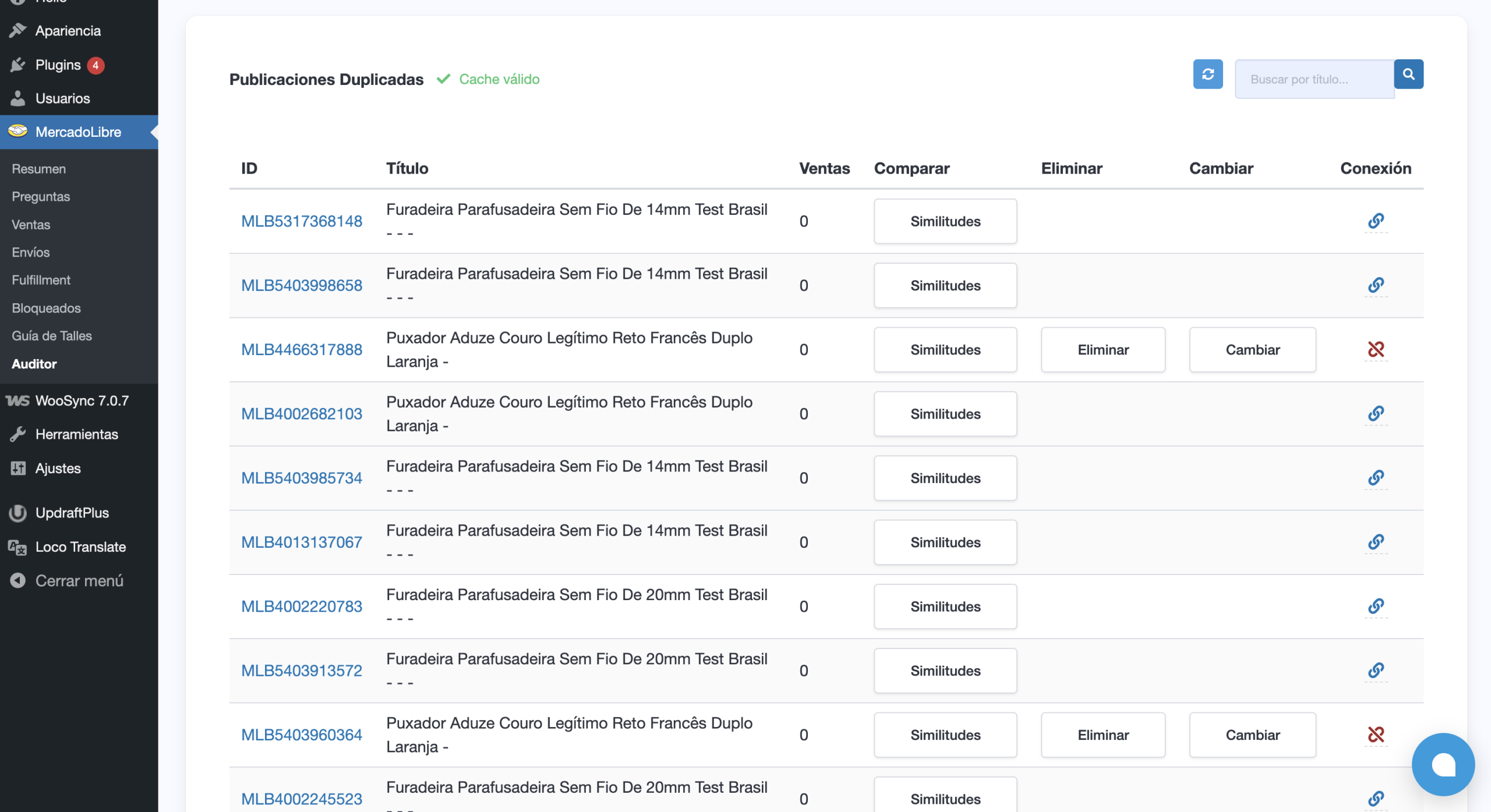This screenshot has width=1491, height=812.
Task: Click connection link icon for MLB5403985734
Action: 1376,478
